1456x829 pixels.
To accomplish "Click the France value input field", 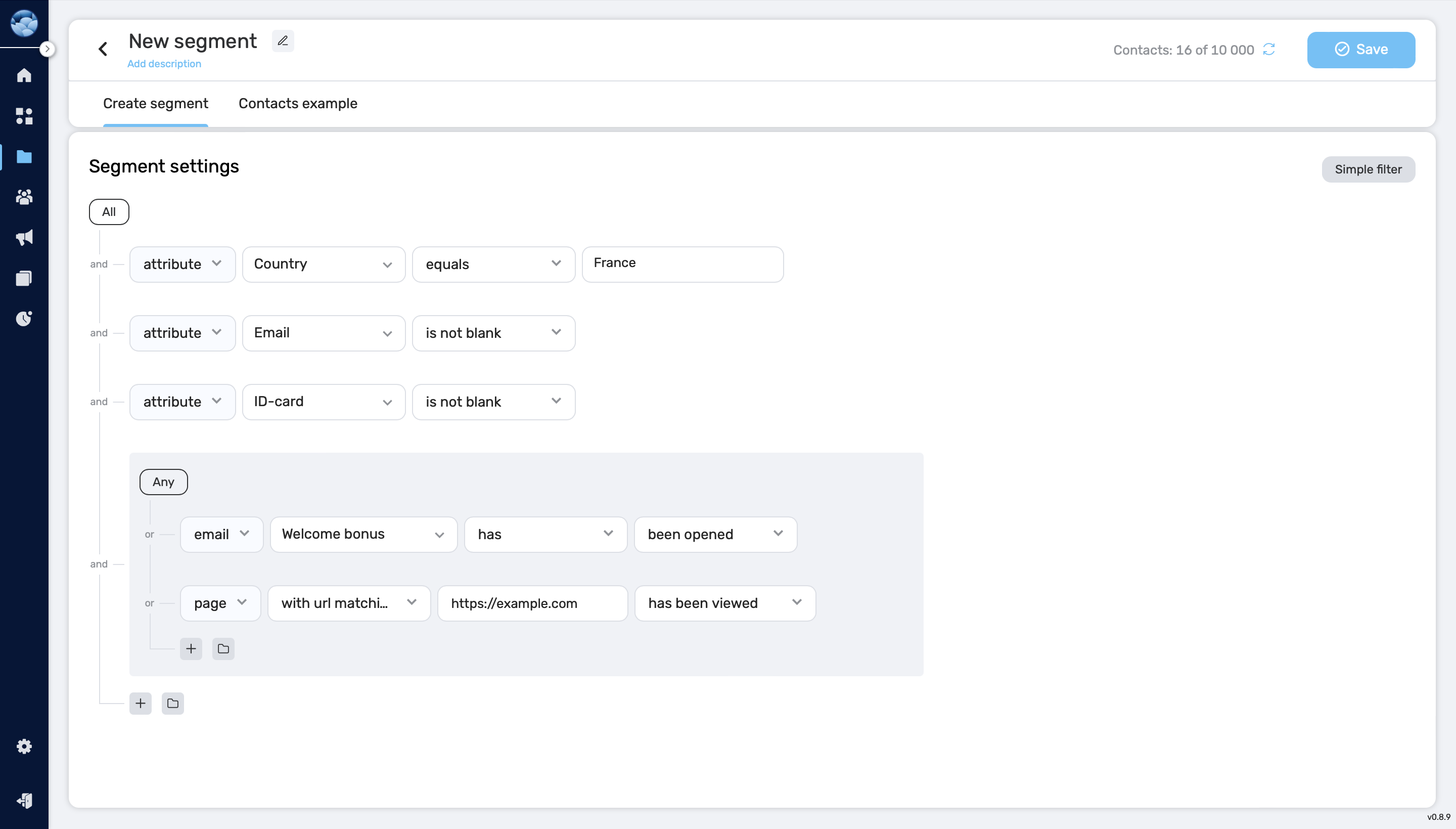I will click(x=682, y=264).
